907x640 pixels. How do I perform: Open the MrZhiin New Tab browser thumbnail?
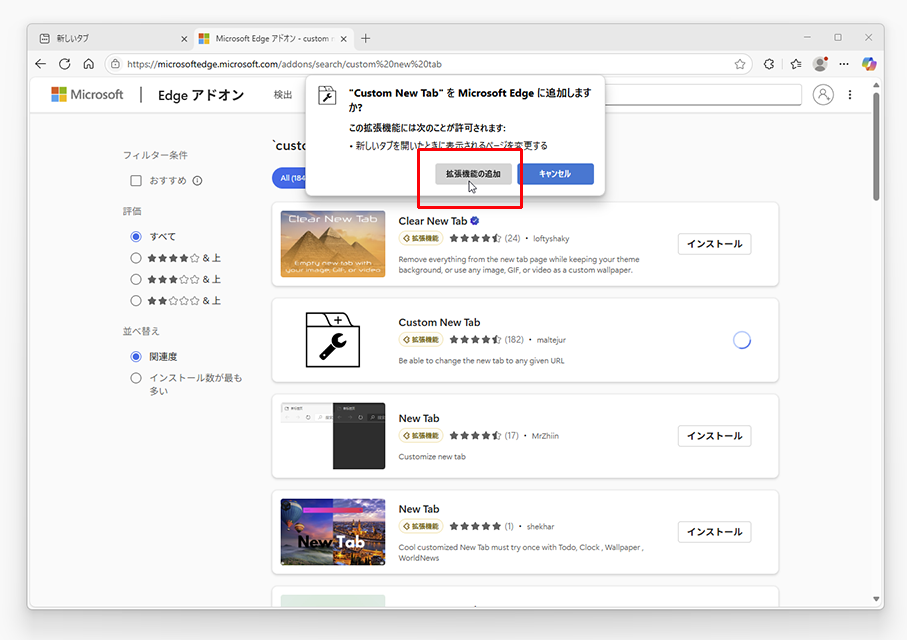click(x=333, y=436)
